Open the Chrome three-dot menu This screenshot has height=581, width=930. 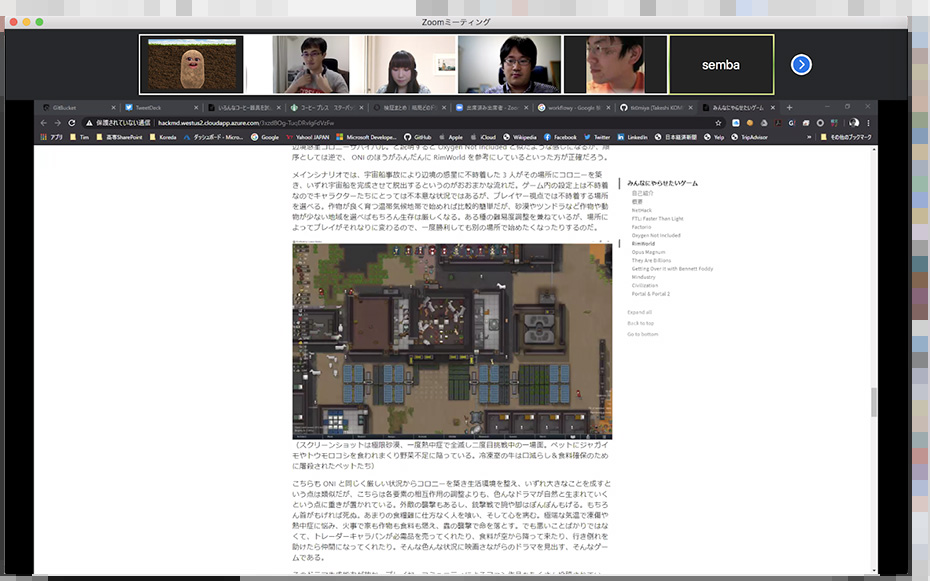[868, 123]
